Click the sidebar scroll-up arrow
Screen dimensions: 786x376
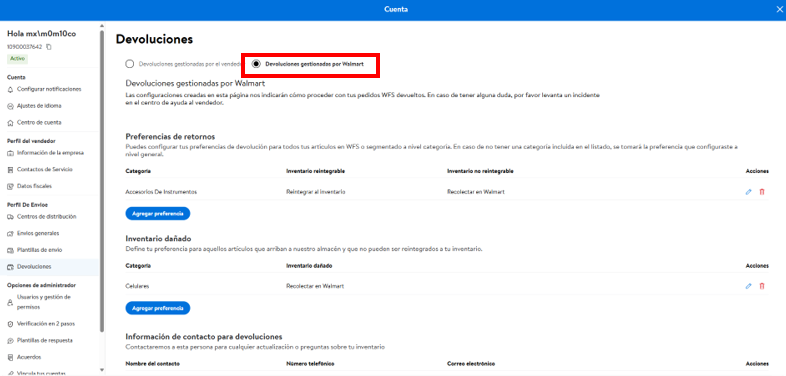(x=102, y=26)
